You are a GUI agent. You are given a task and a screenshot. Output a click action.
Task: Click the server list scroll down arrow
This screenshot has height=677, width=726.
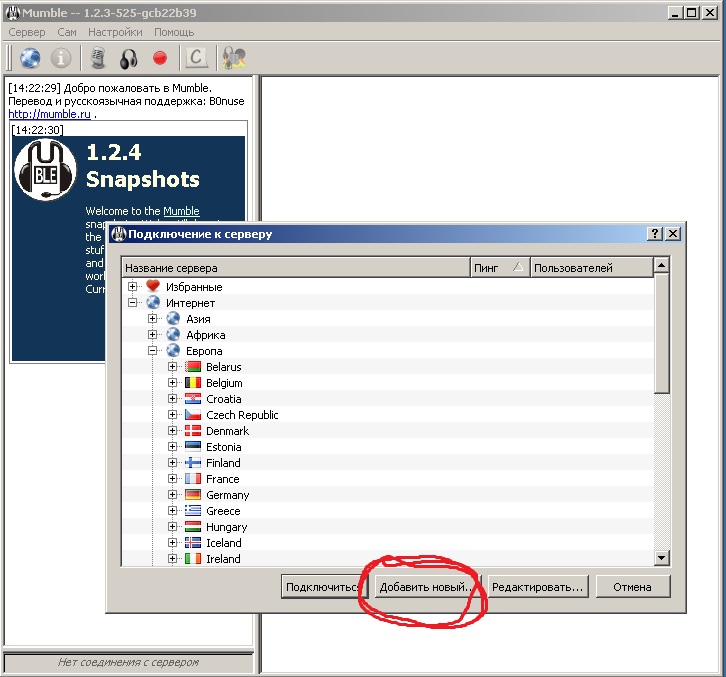click(662, 558)
